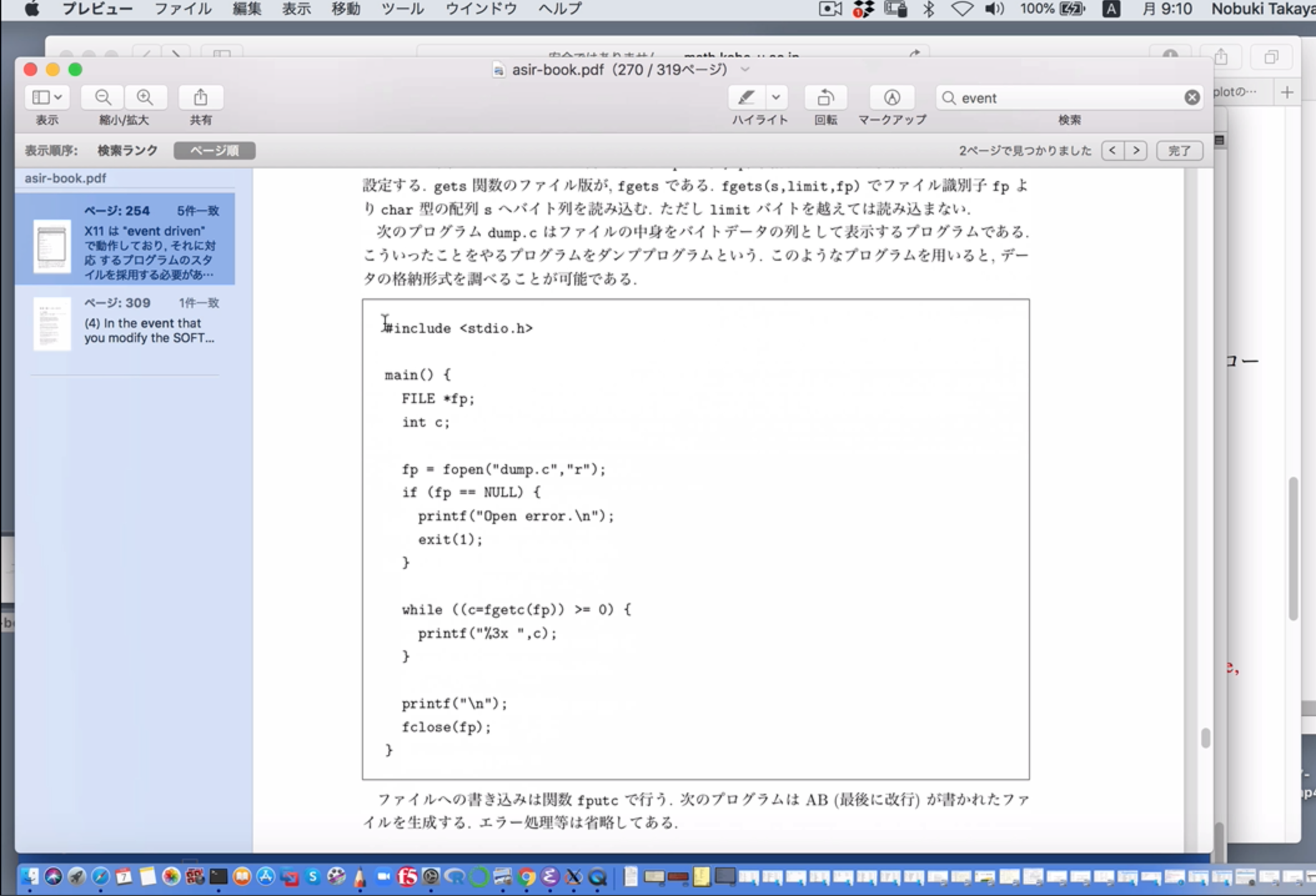Click the Bluetooth status icon
Screen dimensions: 1316x896
click(929, 9)
